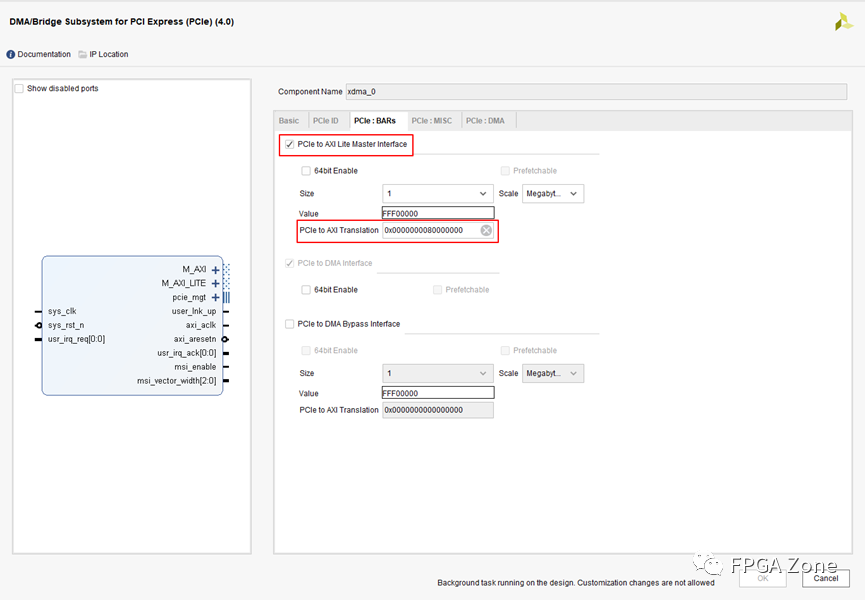This screenshot has width=865, height=600.
Task: Switch to the Basic tab
Action: [289, 121]
